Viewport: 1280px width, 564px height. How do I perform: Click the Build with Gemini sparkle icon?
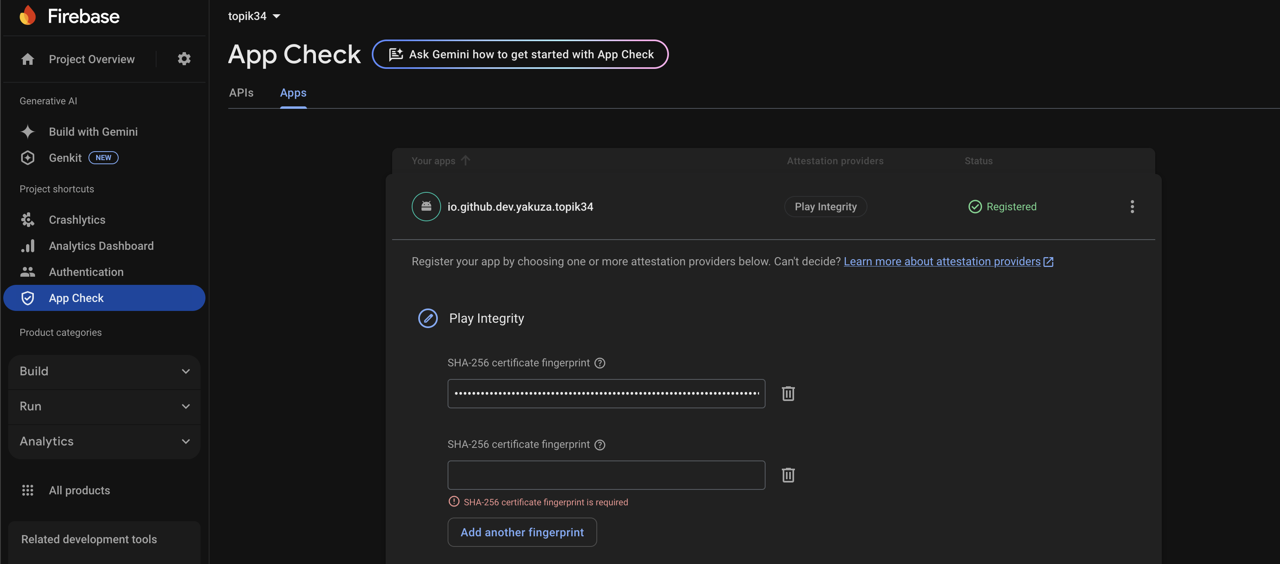(28, 132)
